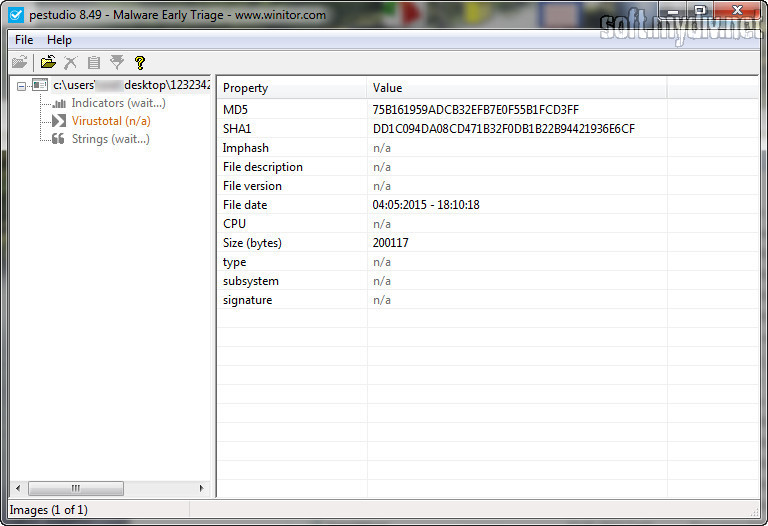Click the Property column header
The height and width of the screenshot is (526, 768).
coord(292,88)
